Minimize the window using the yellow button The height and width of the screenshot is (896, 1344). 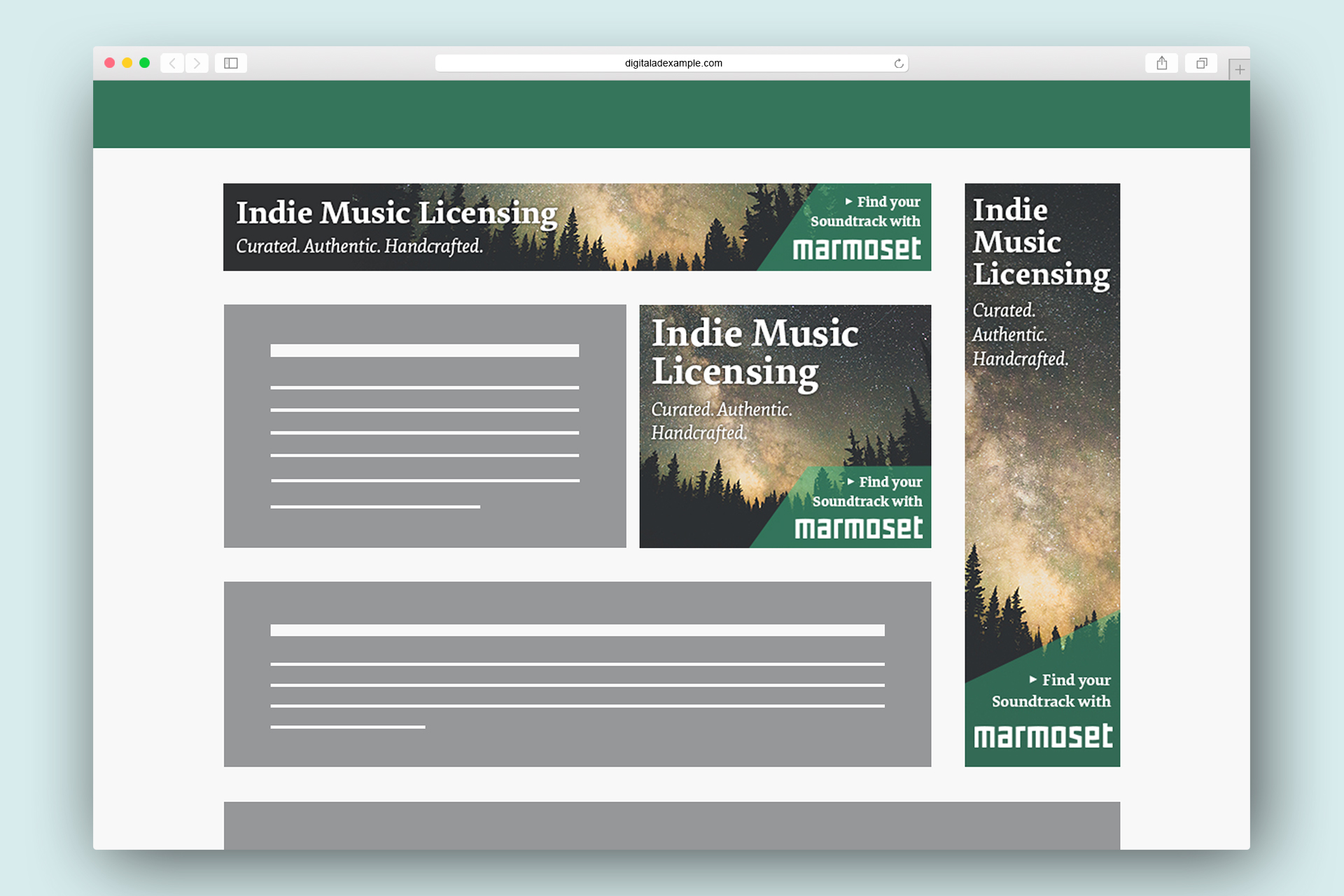127,63
